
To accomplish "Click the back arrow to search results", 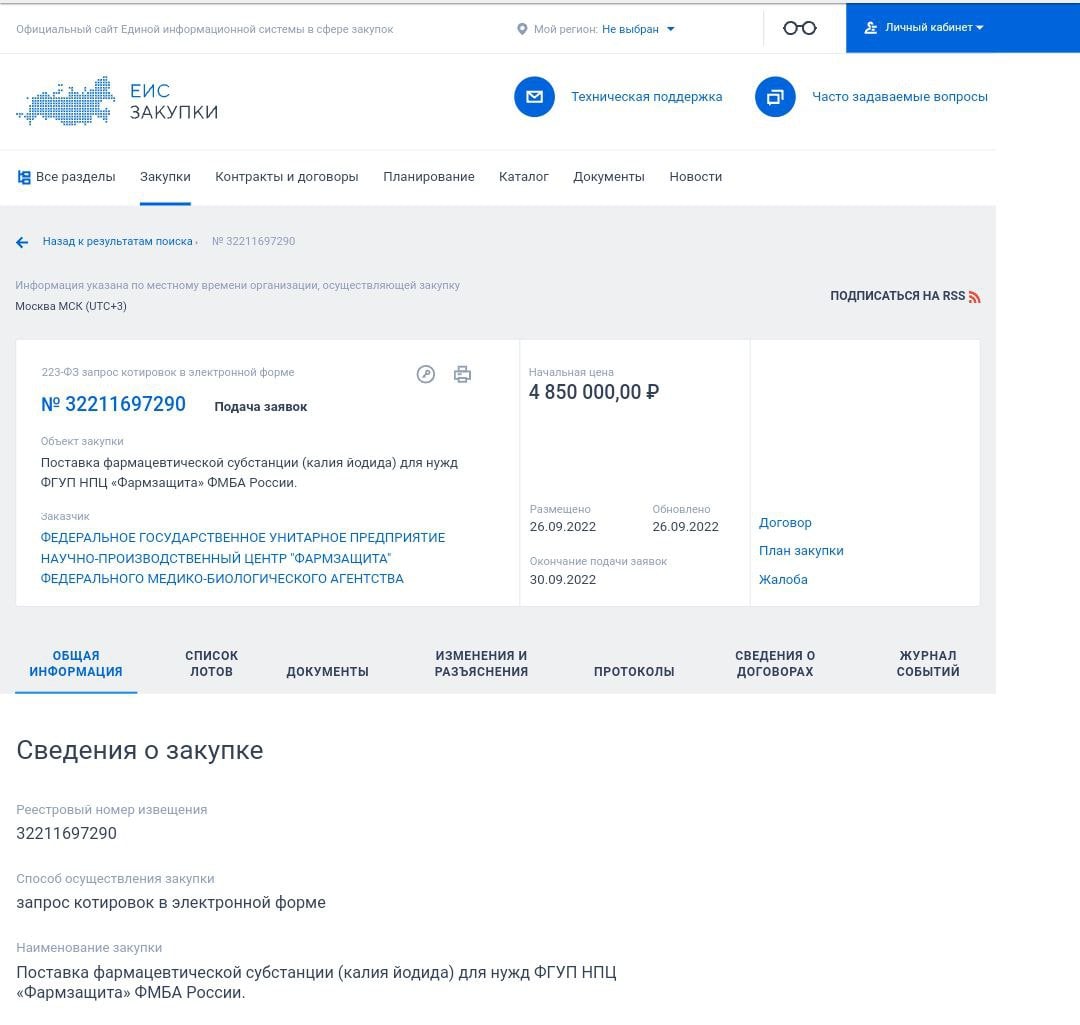I will (22, 242).
